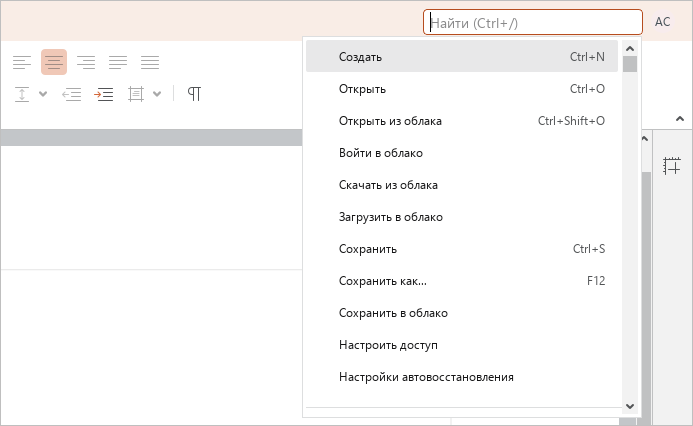The image size is (693, 426).
Task: Choose Сохранить menu entry
Action: click(x=462, y=249)
